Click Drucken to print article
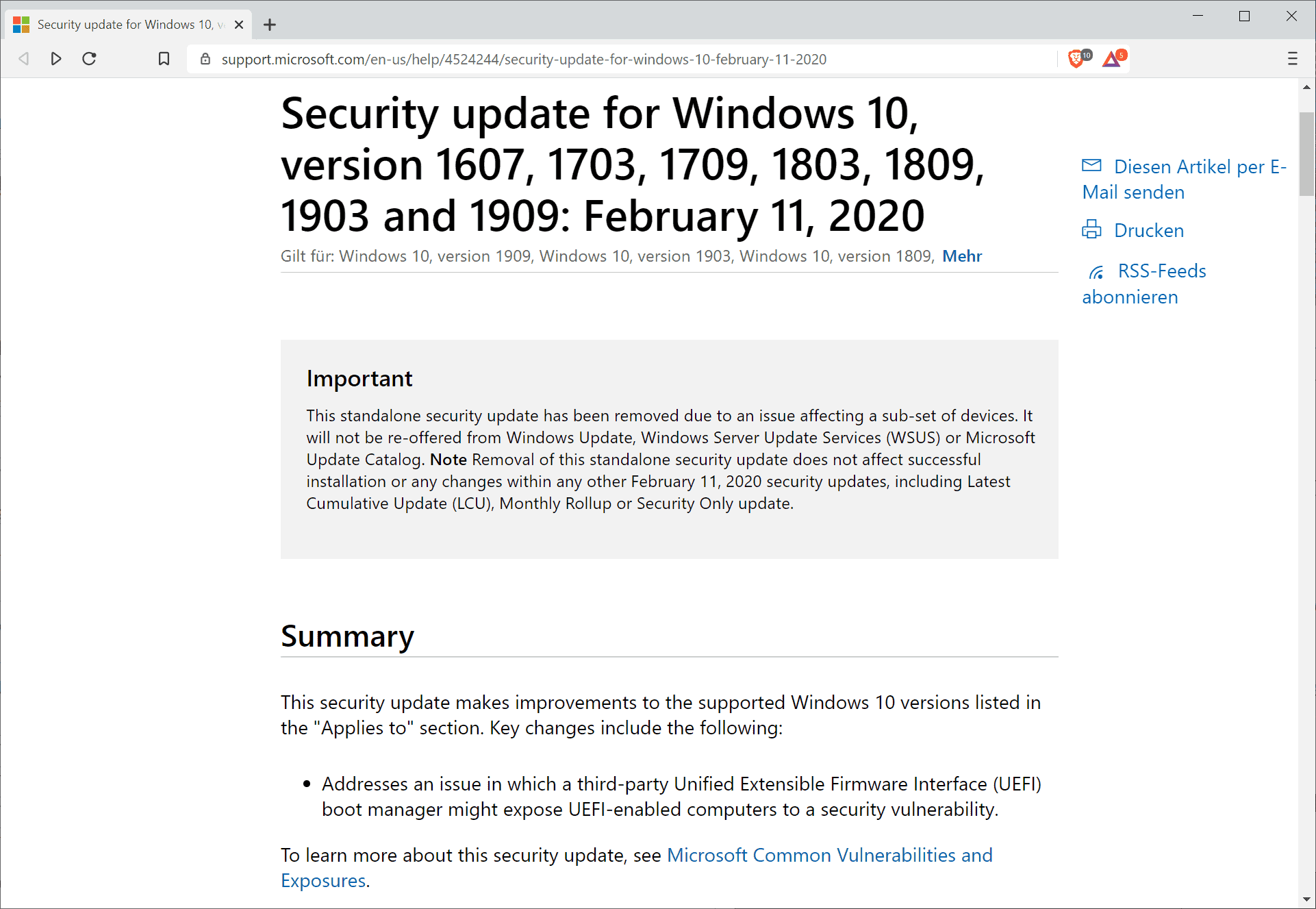The width and height of the screenshot is (1316, 909). (1149, 231)
